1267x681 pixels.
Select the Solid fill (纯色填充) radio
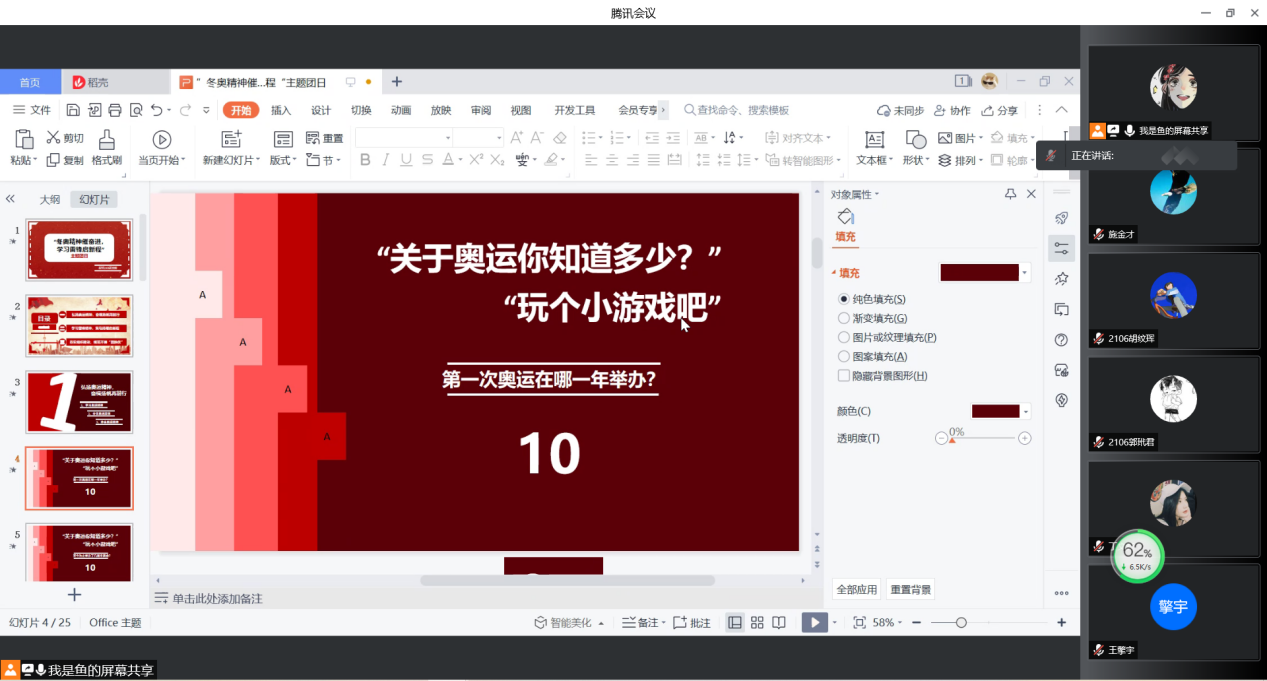(843, 299)
